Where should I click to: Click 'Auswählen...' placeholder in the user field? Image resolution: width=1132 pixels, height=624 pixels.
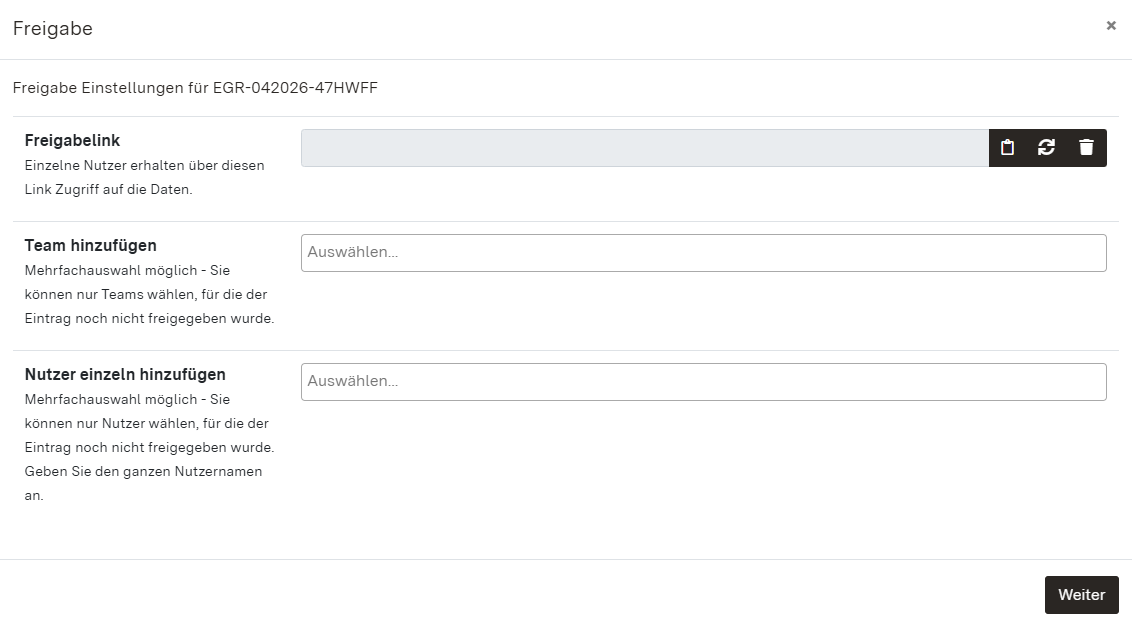click(x=353, y=382)
